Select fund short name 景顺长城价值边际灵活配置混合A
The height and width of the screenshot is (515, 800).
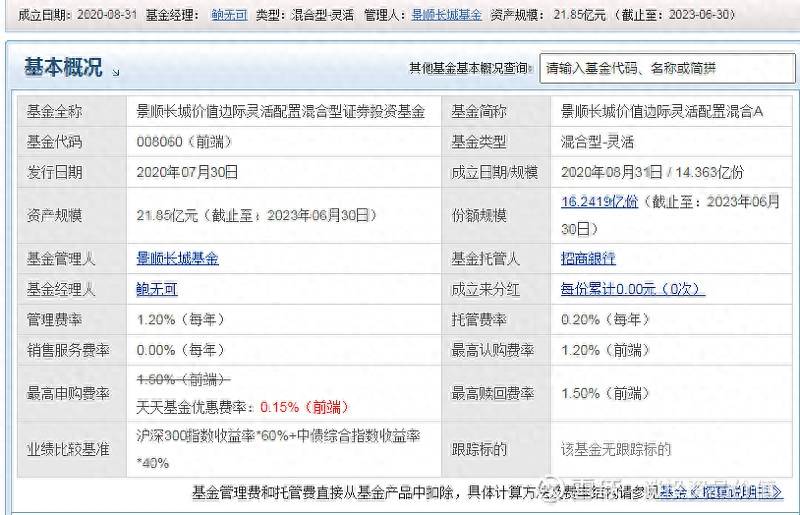tap(662, 111)
